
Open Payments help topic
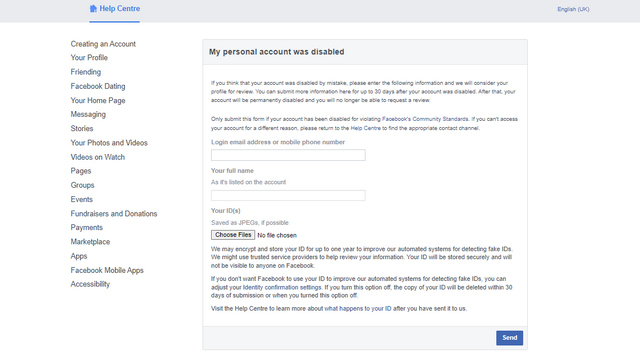tap(87, 227)
